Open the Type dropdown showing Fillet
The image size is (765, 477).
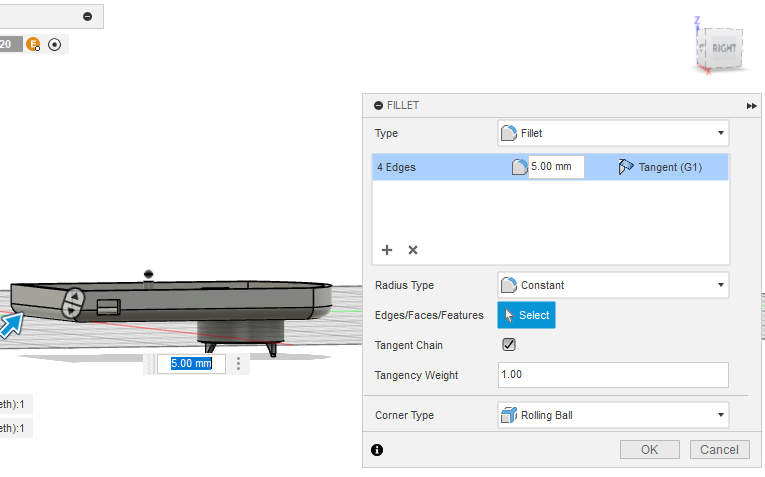pyautogui.click(x=613, y=133)
